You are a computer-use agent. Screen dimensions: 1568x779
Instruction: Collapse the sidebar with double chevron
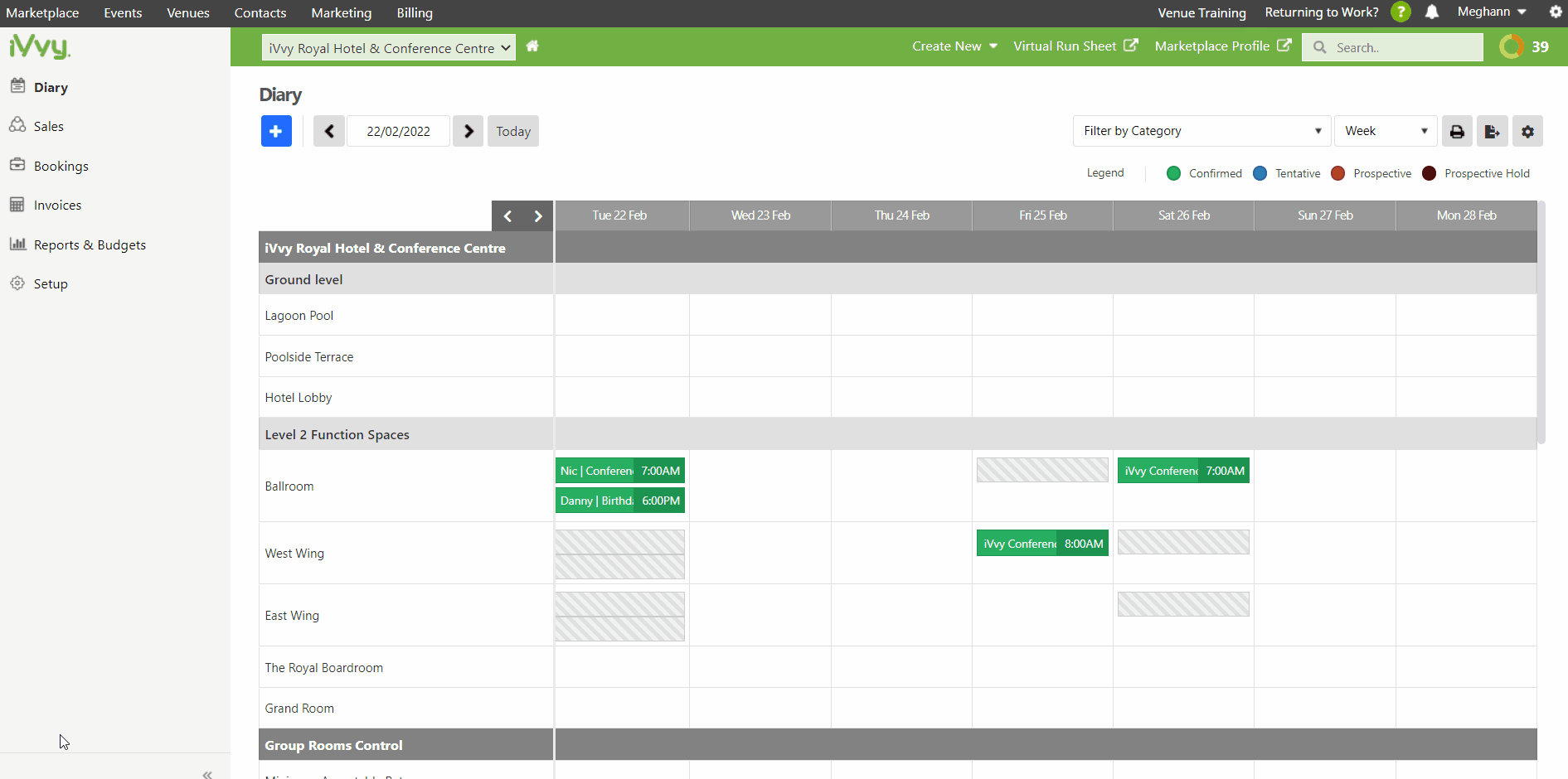coord(207,774)
